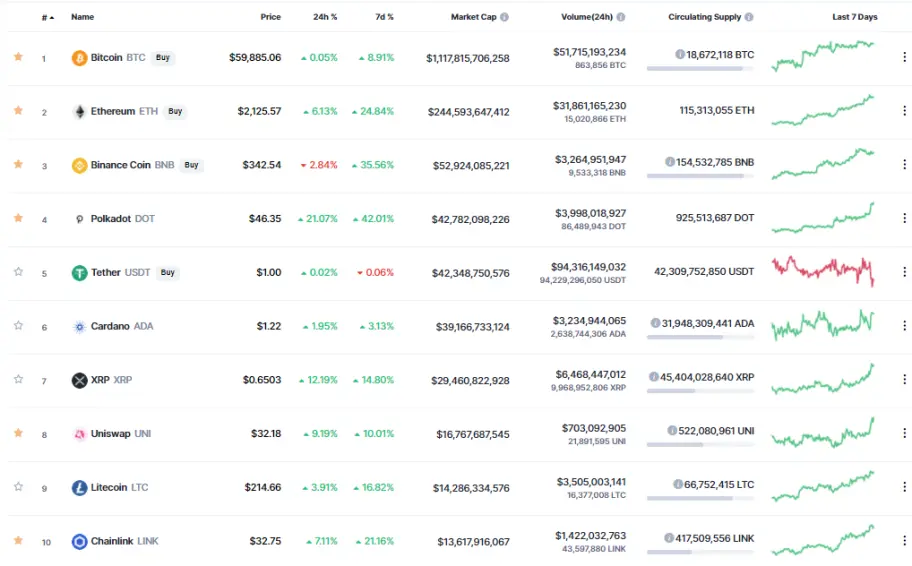Screen dimensions: 912x566
Task: Click the Binance Coin logo icon
Action: pos(79,165)
